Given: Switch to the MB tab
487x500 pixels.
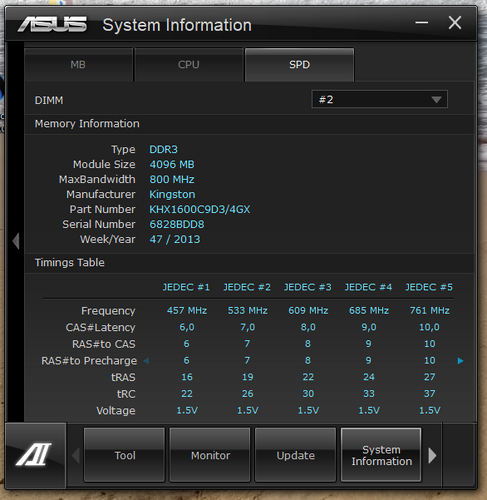Looking at the screenshot, I should (x=78, y=65).
